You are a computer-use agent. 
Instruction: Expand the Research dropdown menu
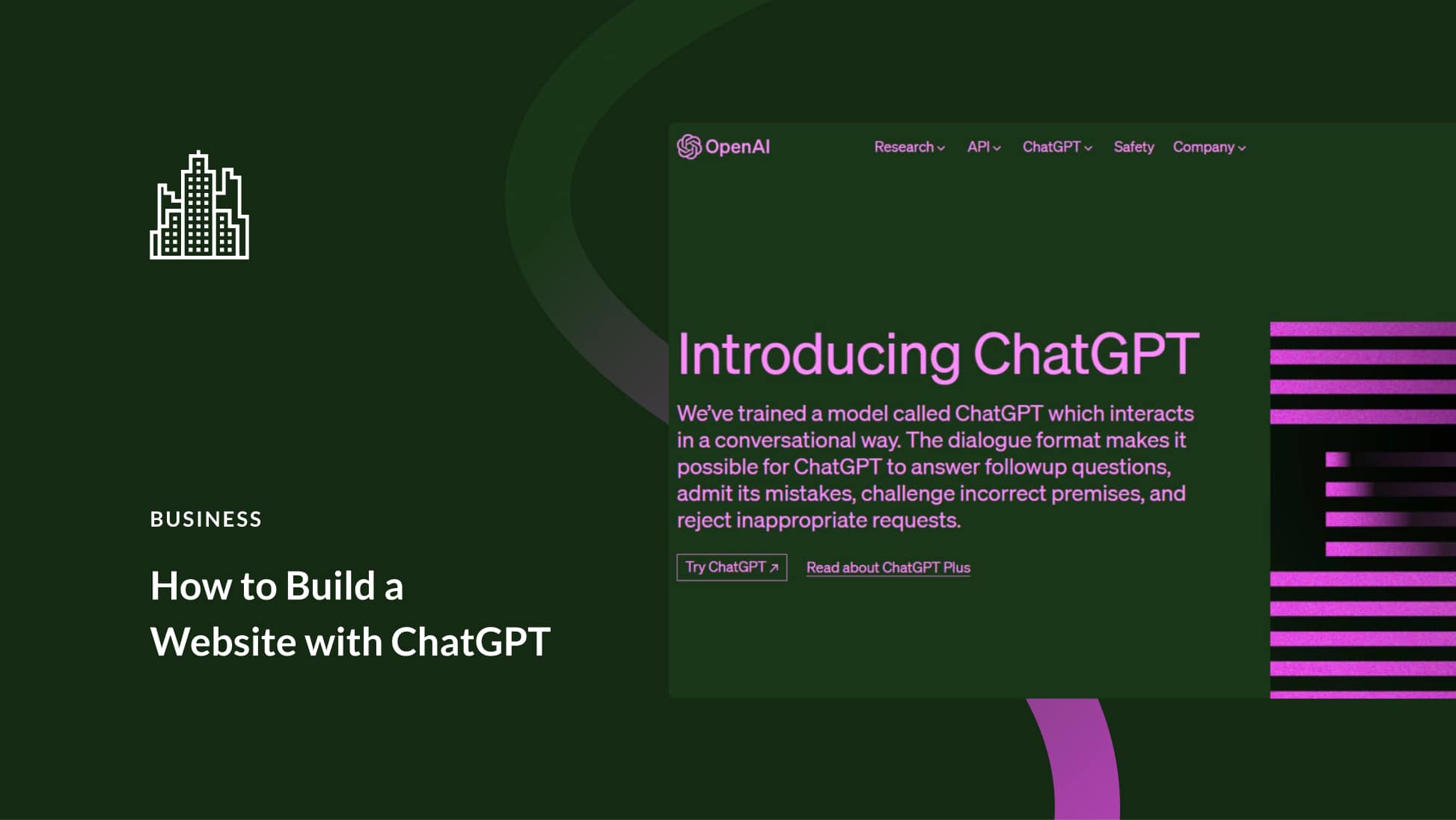click(907, 147)
